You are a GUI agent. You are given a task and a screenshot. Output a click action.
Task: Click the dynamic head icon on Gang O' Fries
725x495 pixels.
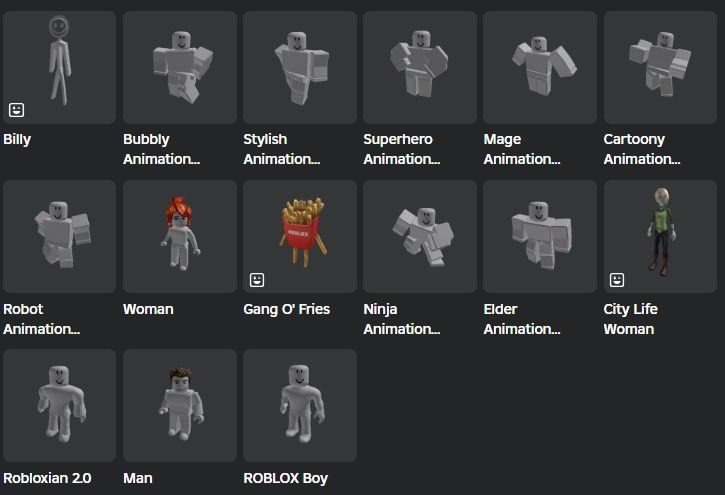257,280
